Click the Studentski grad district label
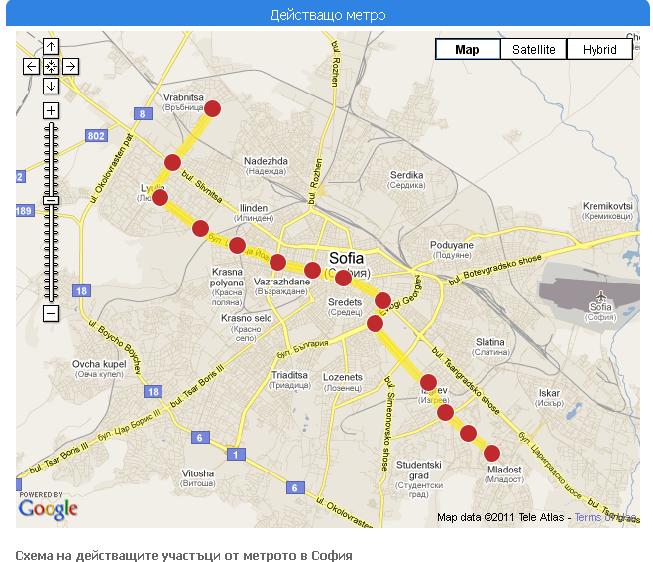This screenshot has width=653, height=562. pyautogui.click(x=419, y=479)
